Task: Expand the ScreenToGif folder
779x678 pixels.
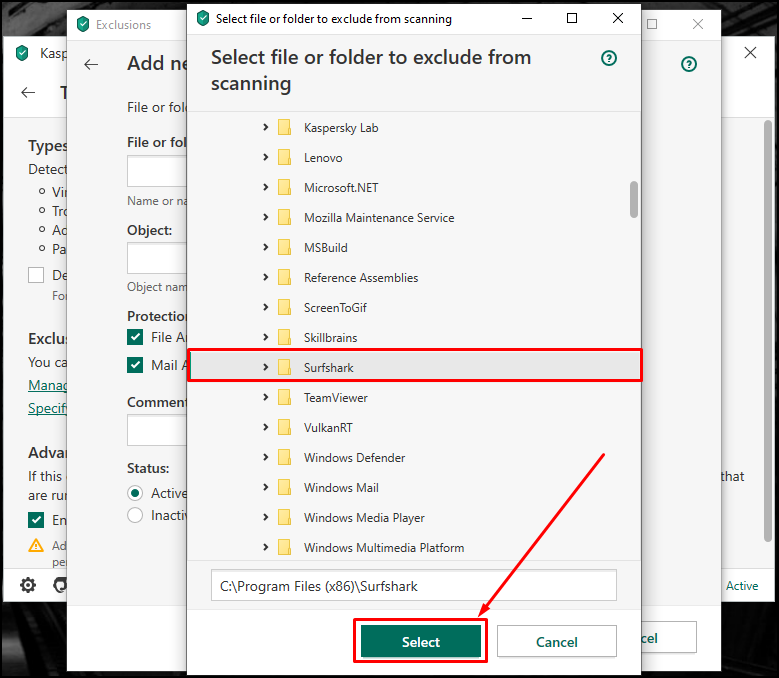Action: pos(266,307)
